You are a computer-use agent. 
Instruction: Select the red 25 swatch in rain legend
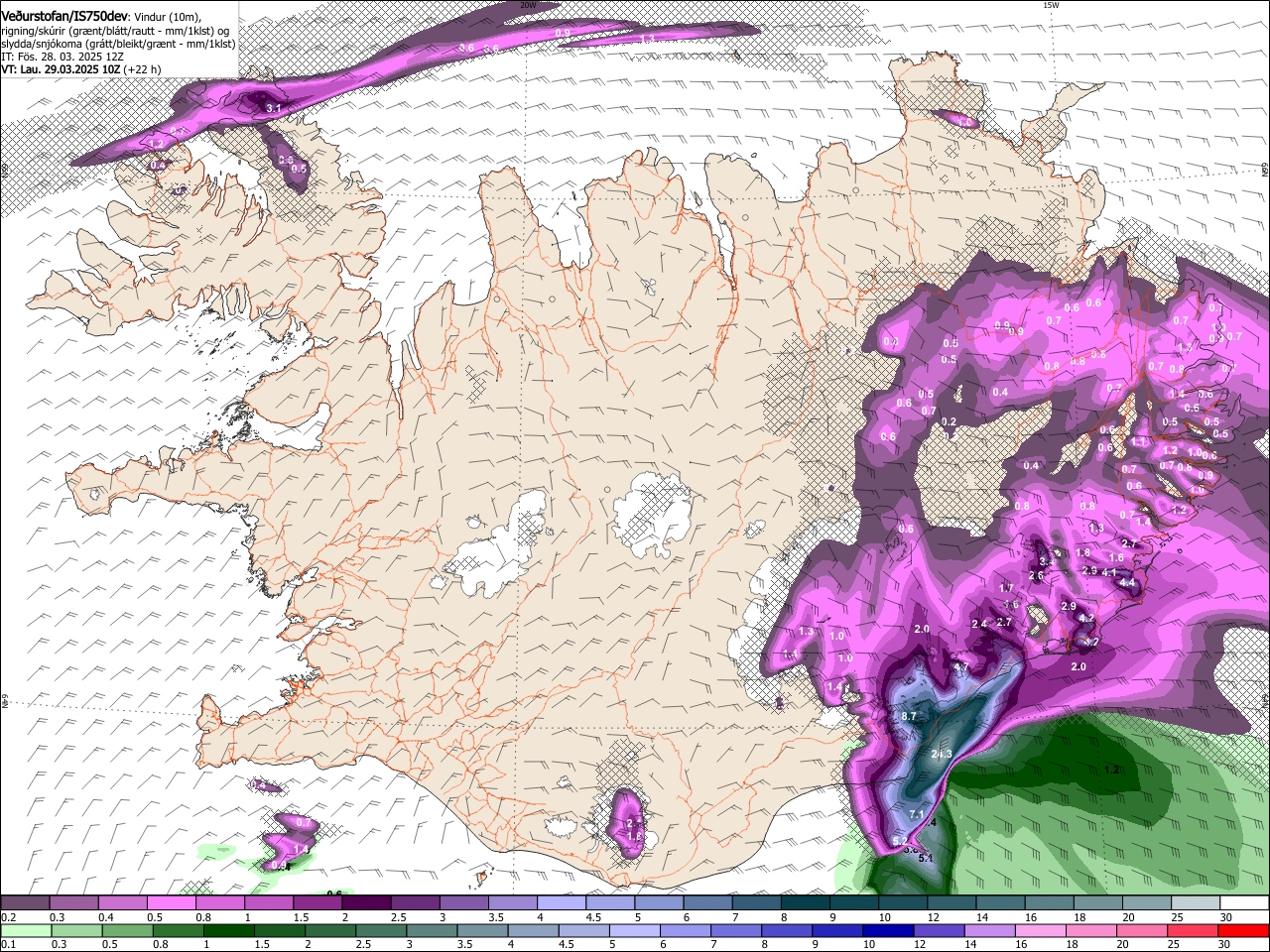[x=1192, y=931]
